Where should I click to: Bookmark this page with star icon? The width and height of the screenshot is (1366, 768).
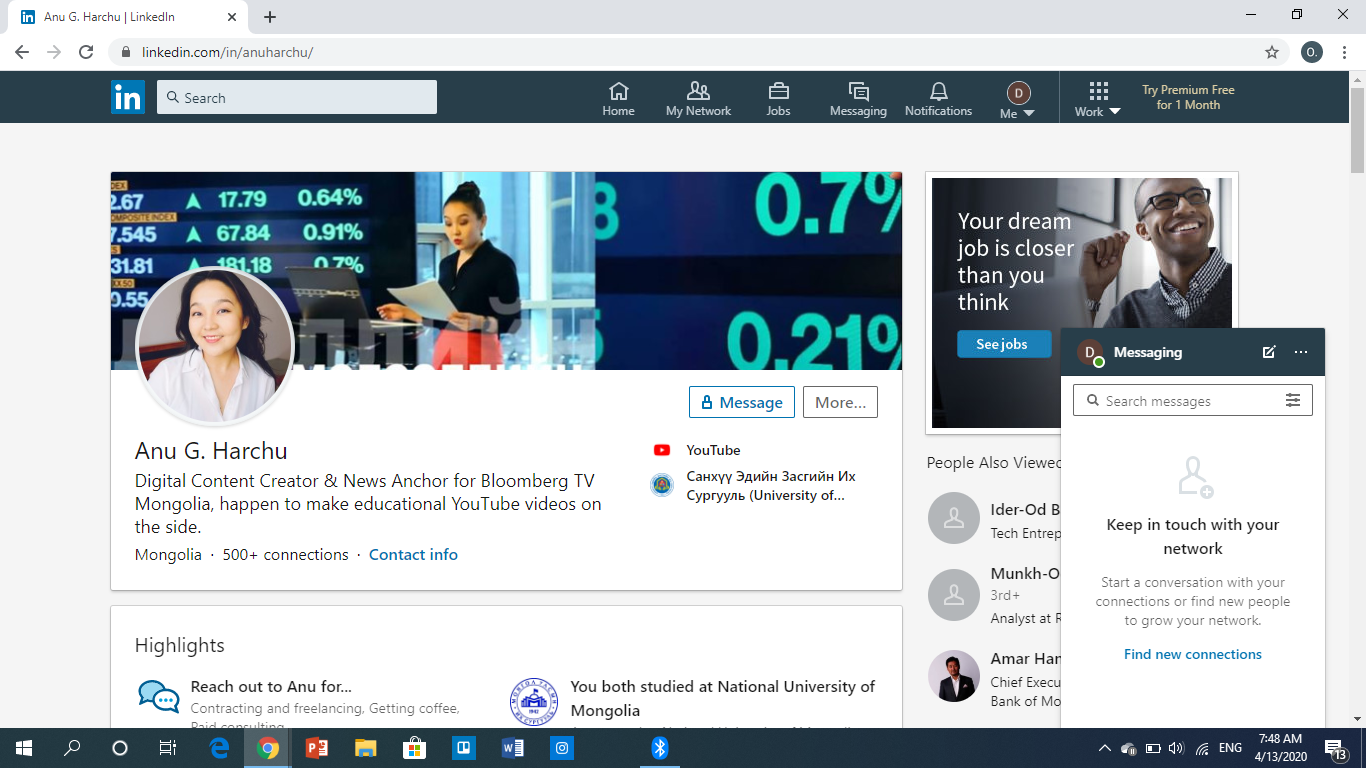1272,52
